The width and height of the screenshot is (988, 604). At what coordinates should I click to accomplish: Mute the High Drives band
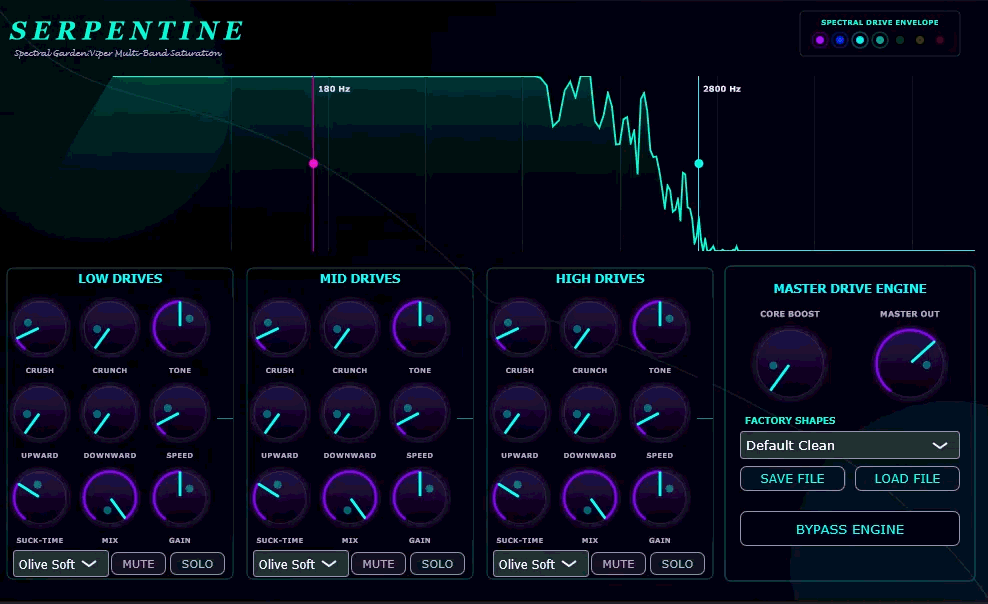click(x=618, y=564)
